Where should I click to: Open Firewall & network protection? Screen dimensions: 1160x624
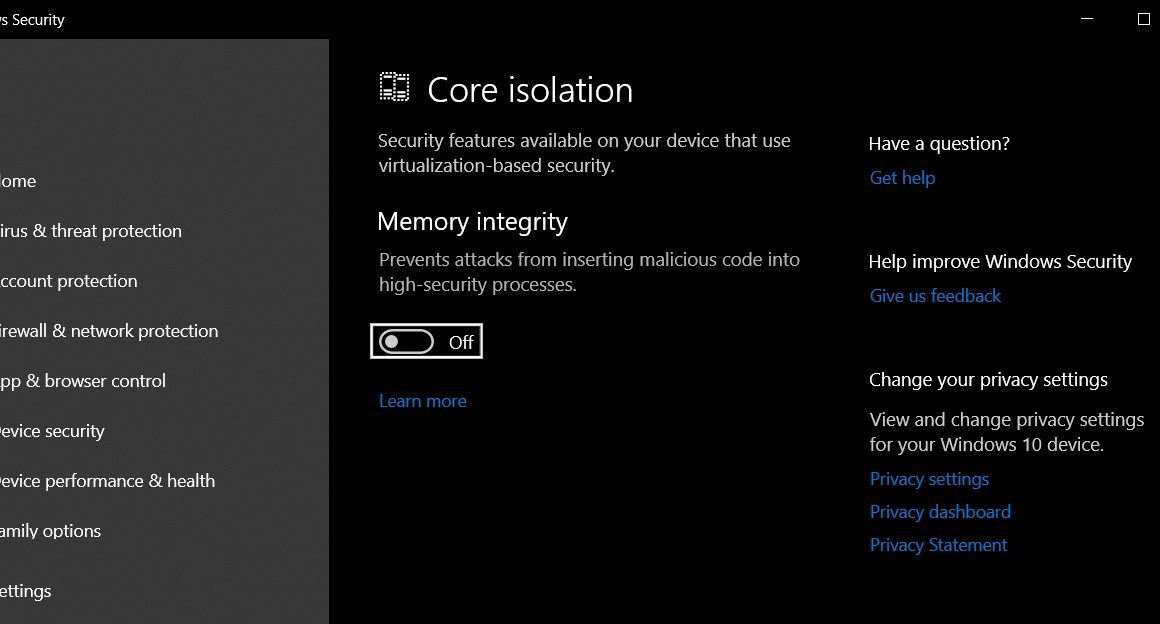click(109, 331)
